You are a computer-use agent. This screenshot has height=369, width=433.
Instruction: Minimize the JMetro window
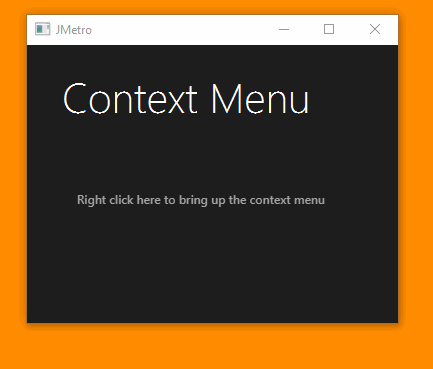coord(284,29)
